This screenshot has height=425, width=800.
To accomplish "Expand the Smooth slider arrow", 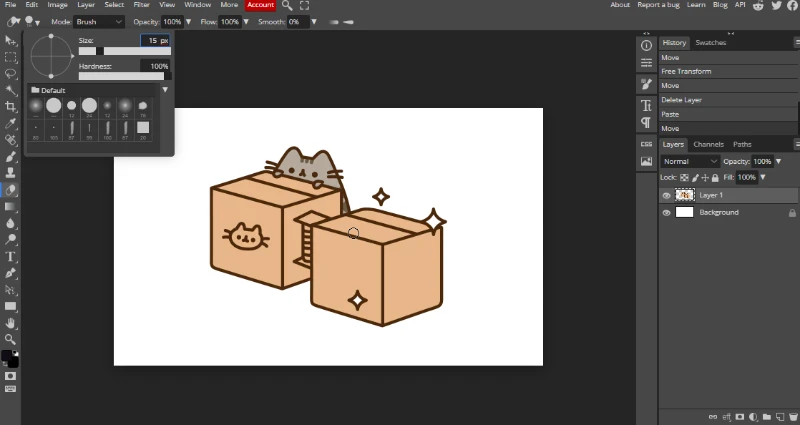I will pos(314,22).
